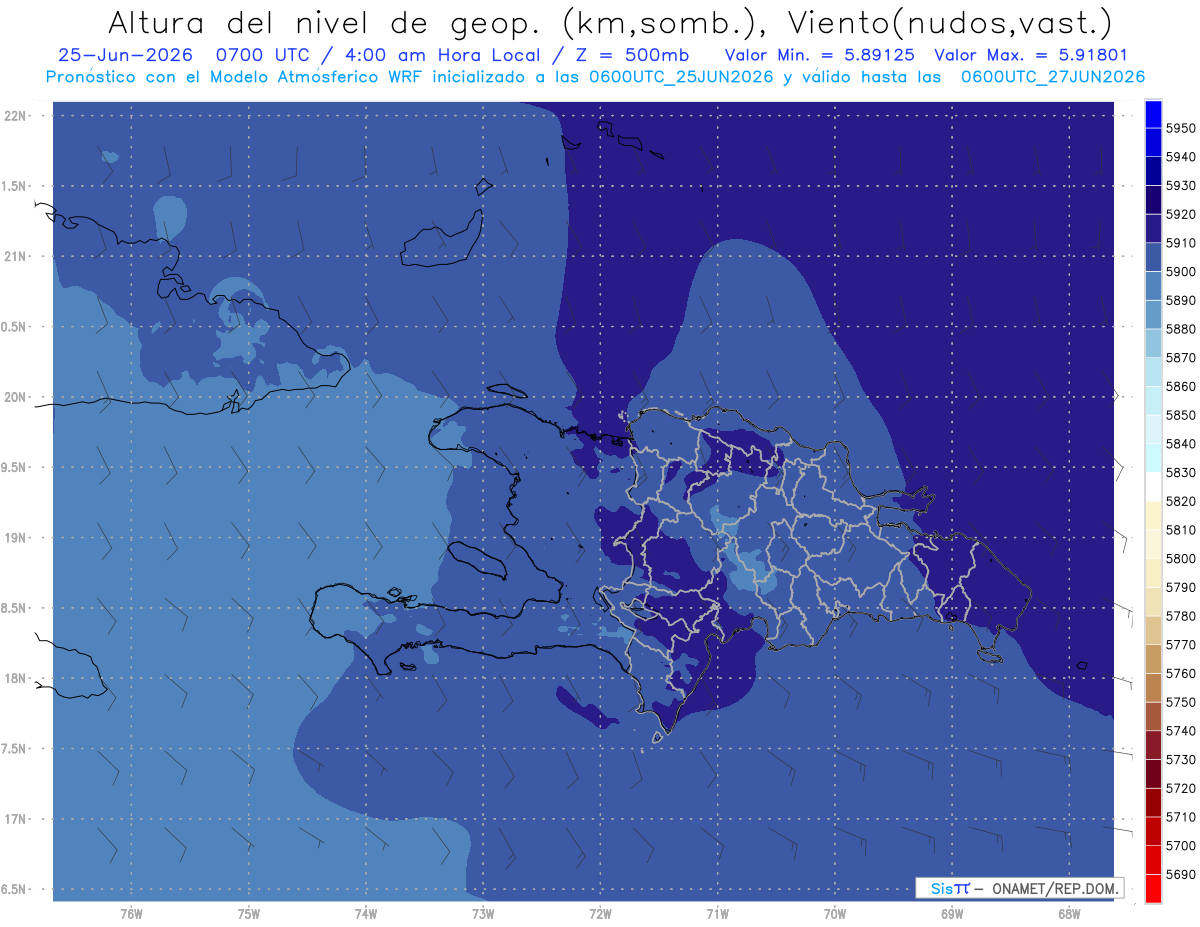
Task: Click the '74W' longitude label
Action: [x=366, y=913]
